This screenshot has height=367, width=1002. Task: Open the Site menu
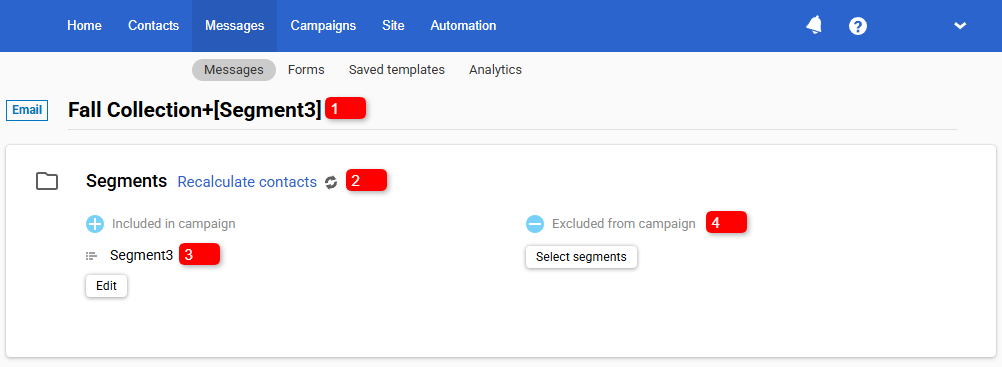point(393,26)
